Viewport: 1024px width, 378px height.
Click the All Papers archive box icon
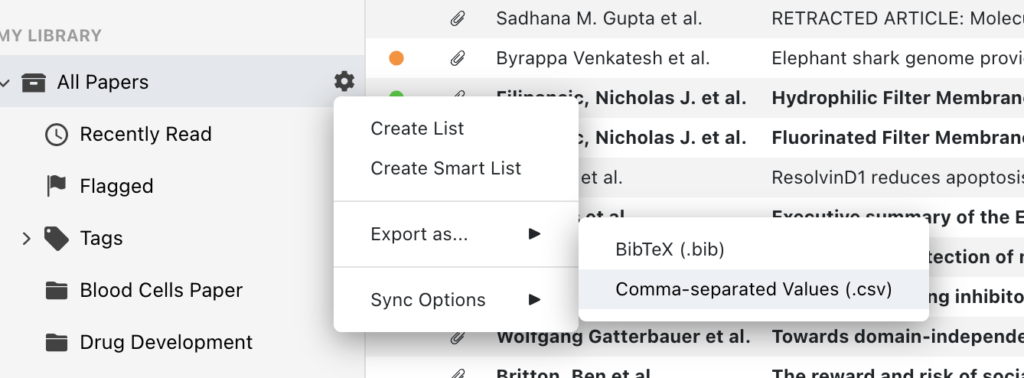33,82
